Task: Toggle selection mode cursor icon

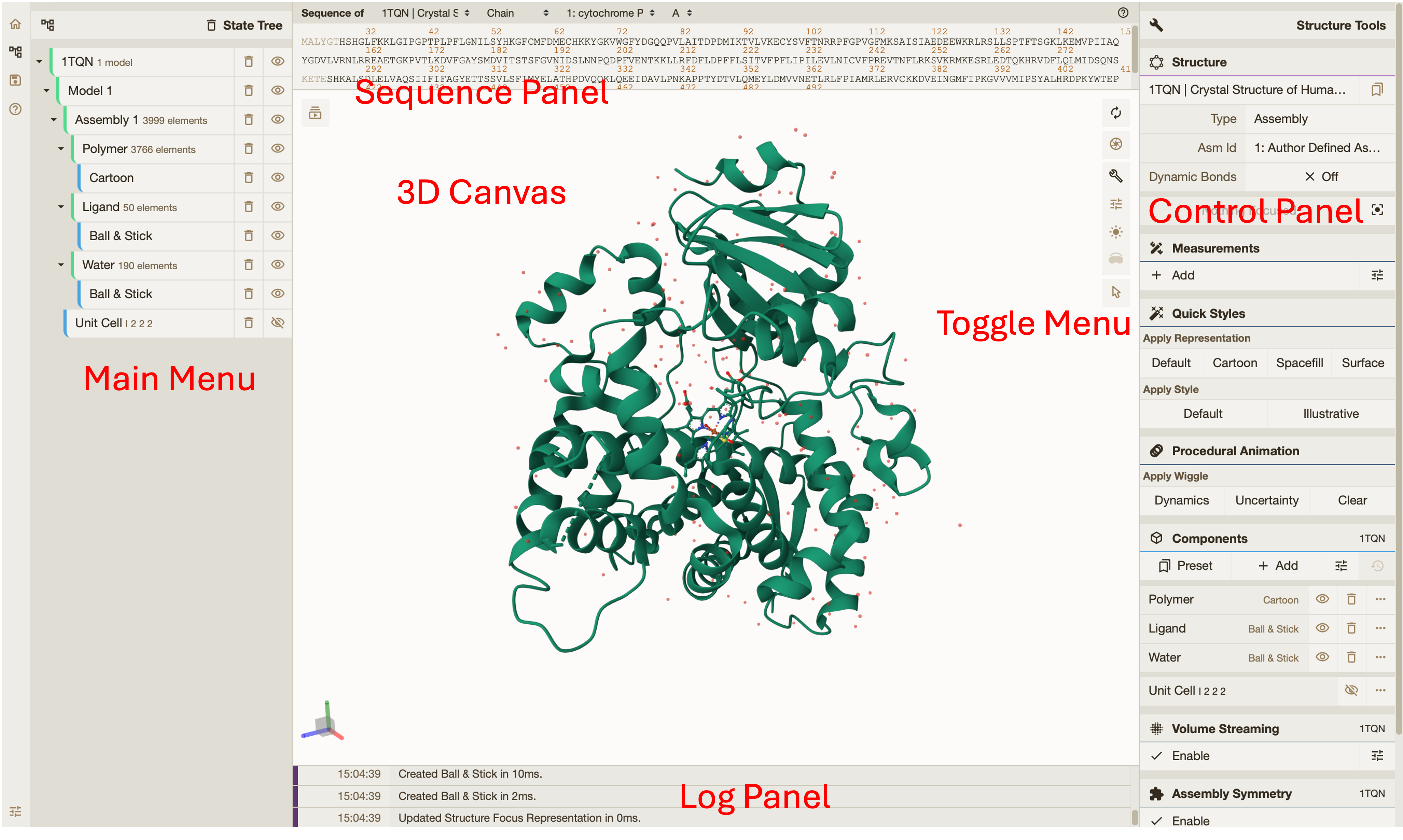Action: click(x=1115, y=292)
